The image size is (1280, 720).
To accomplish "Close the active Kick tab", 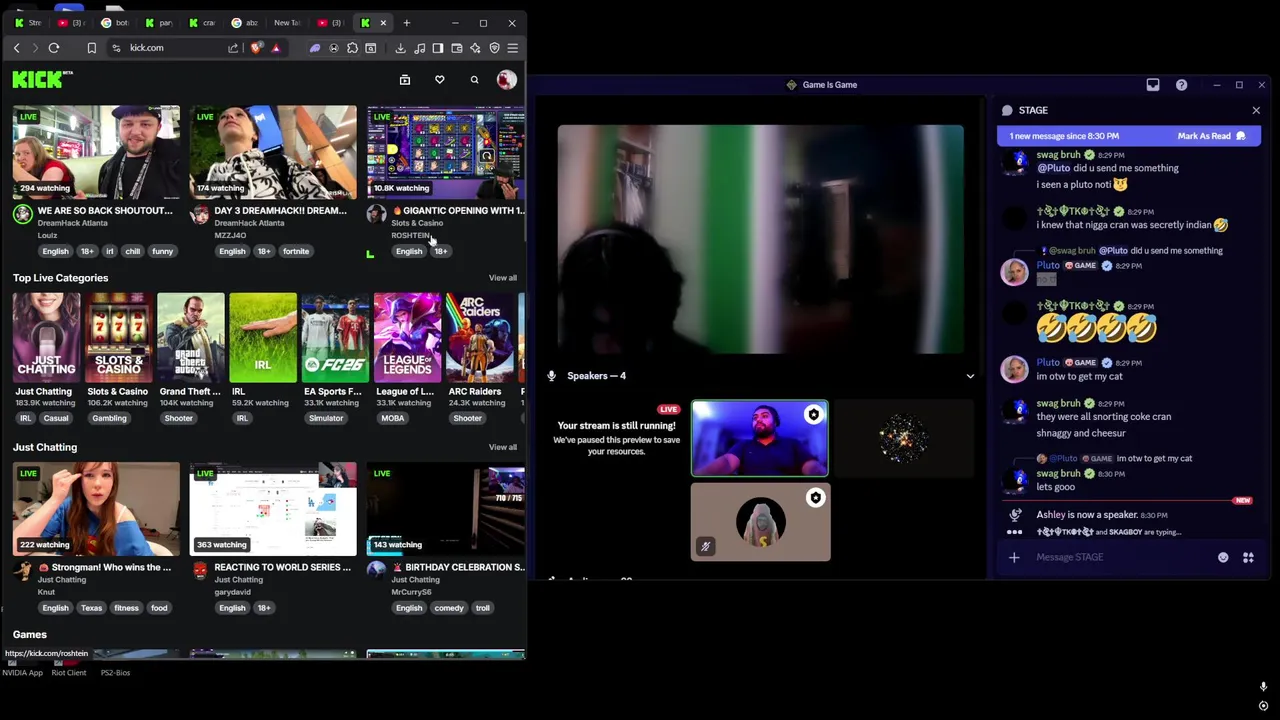I will [382, 23].
